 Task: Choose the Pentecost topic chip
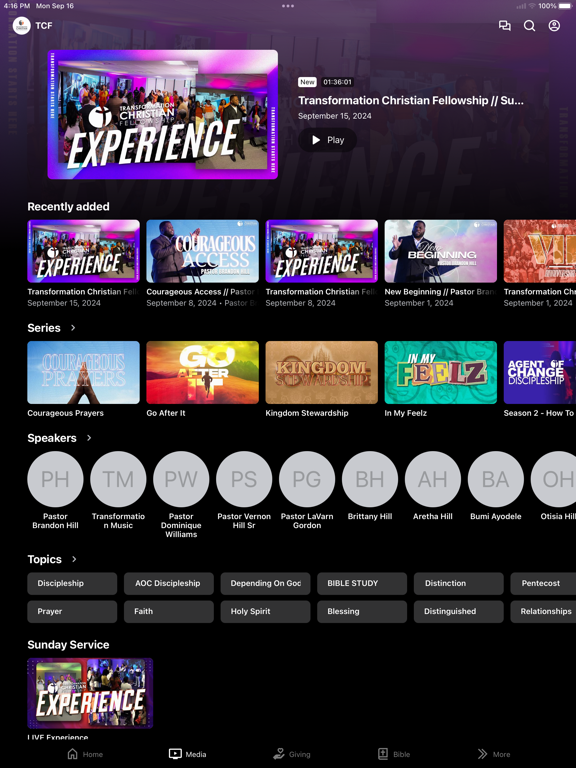[543, 583]
